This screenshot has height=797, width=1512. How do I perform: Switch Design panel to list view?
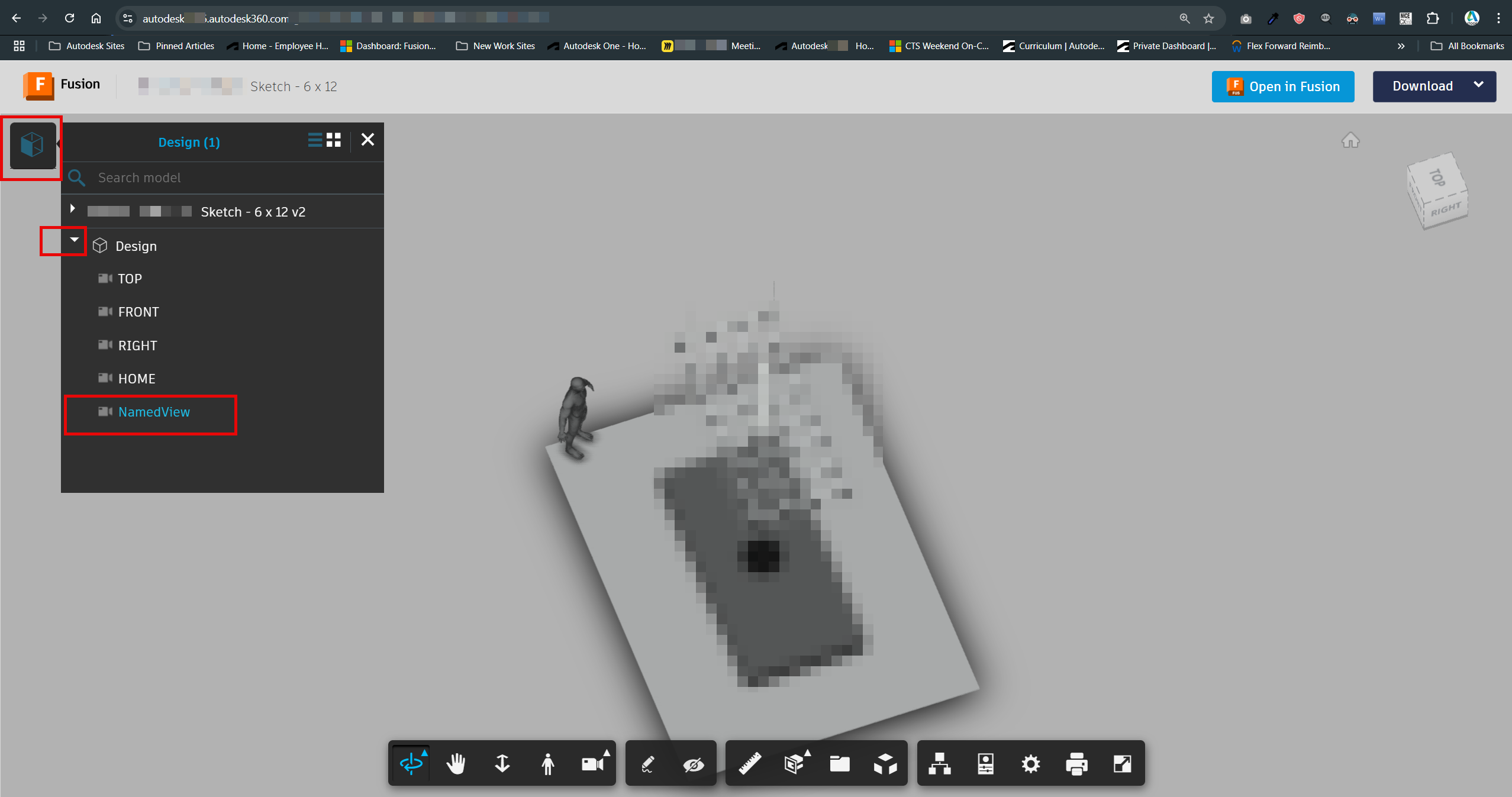click(x=314, y=140)
